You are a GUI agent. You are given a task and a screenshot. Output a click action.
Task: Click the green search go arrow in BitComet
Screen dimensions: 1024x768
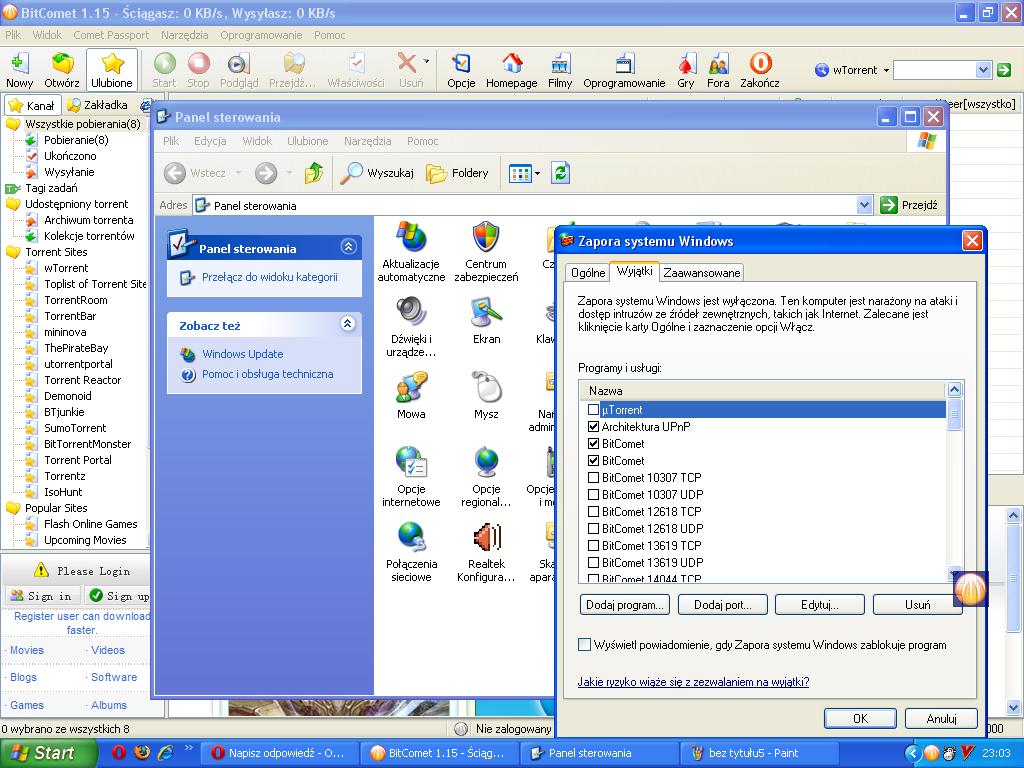click(1004, 70)
